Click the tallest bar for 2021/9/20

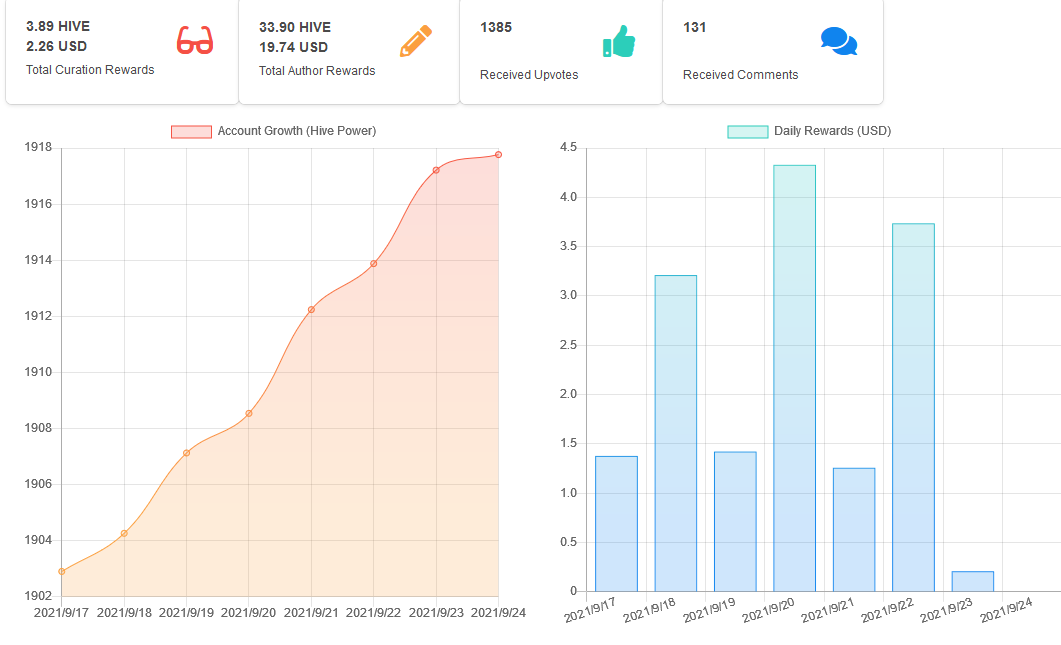click(x=794, y=378)
